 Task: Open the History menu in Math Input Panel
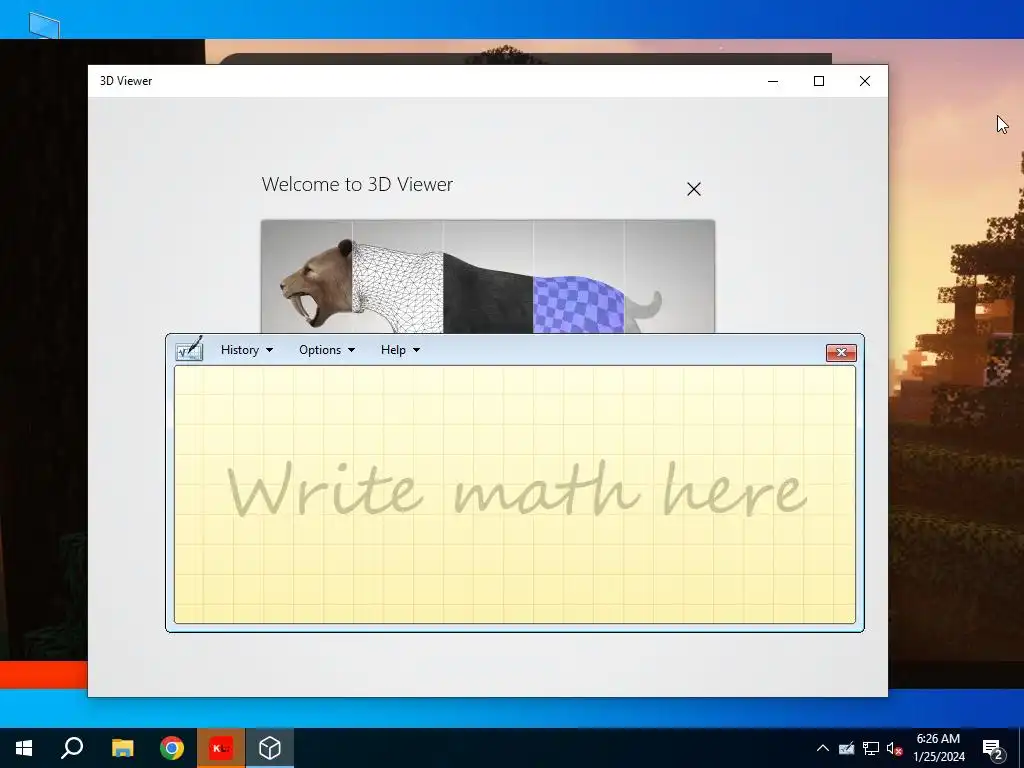246,350
